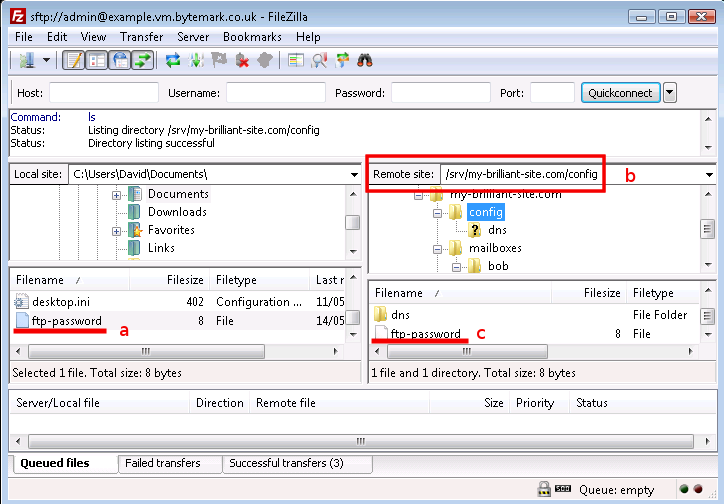Viewport: 724px width, 504px height.
Task: Open the Site Manager icon
Action: click(27, 60)
